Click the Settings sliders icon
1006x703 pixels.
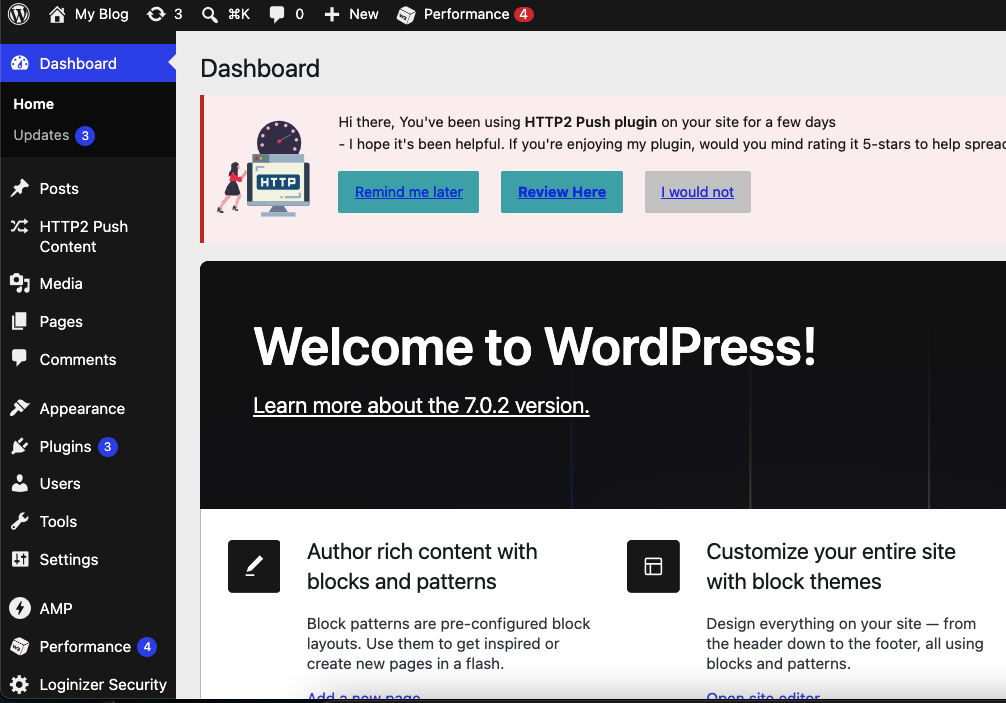click(x=20, y=559)
